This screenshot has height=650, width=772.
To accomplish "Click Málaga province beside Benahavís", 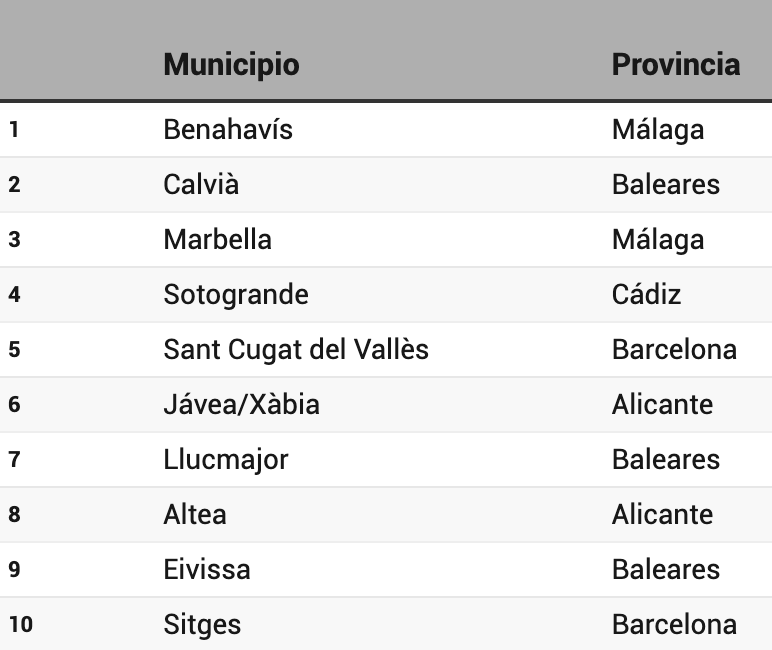I will 658,130.
